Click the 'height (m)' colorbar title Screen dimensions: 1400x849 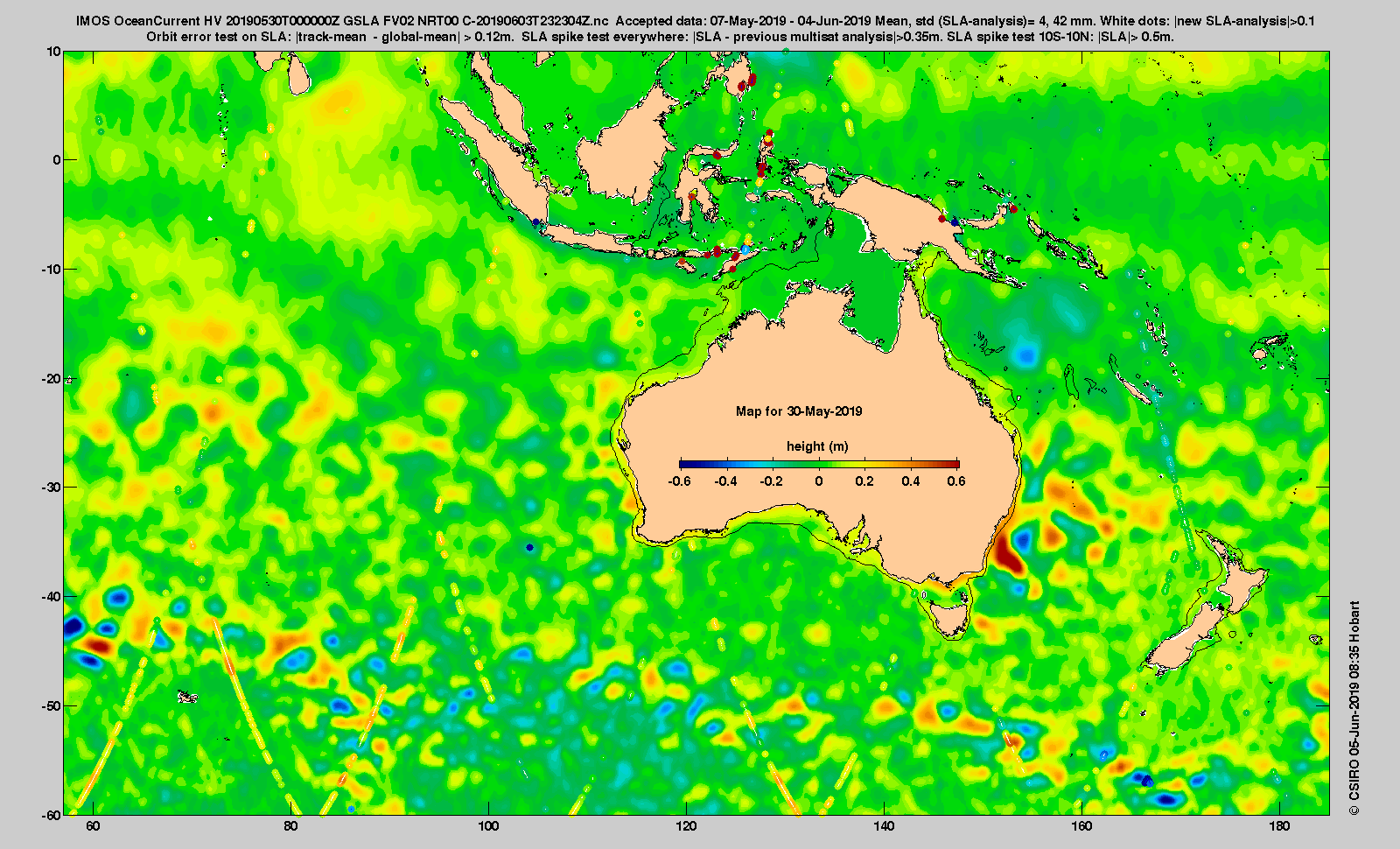pos(817,446)
